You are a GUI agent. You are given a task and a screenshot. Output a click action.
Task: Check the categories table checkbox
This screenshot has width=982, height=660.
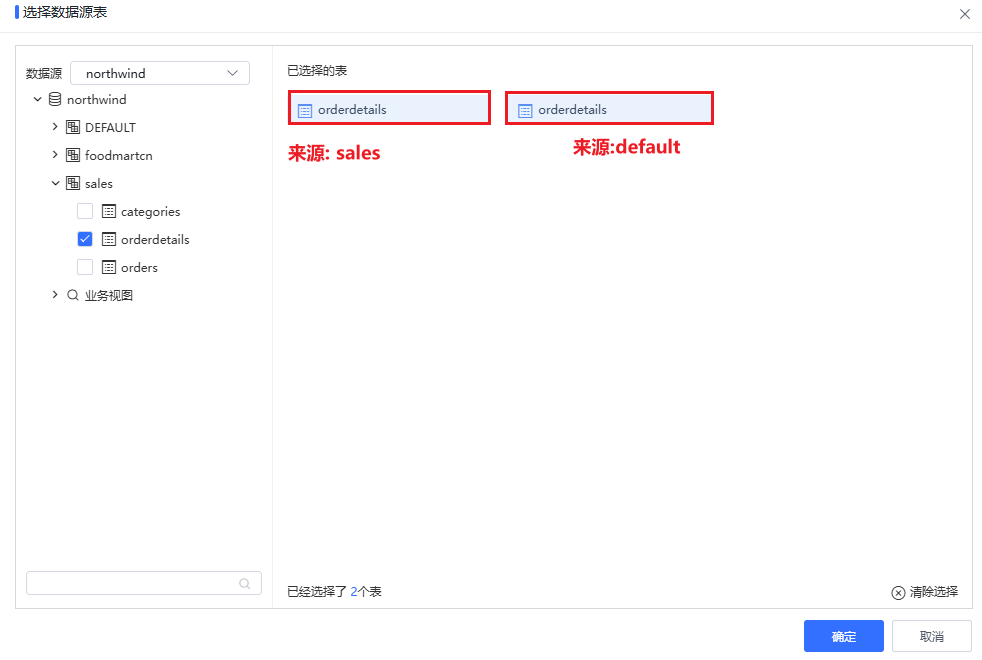tap(85, 211)
